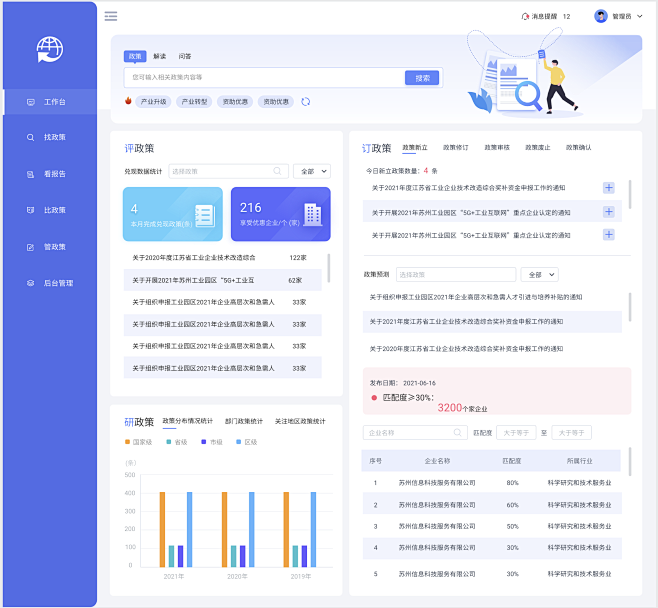
Task: Click 选择政策 field in 兑现数据统计
Action: click(x=228, y=171)
